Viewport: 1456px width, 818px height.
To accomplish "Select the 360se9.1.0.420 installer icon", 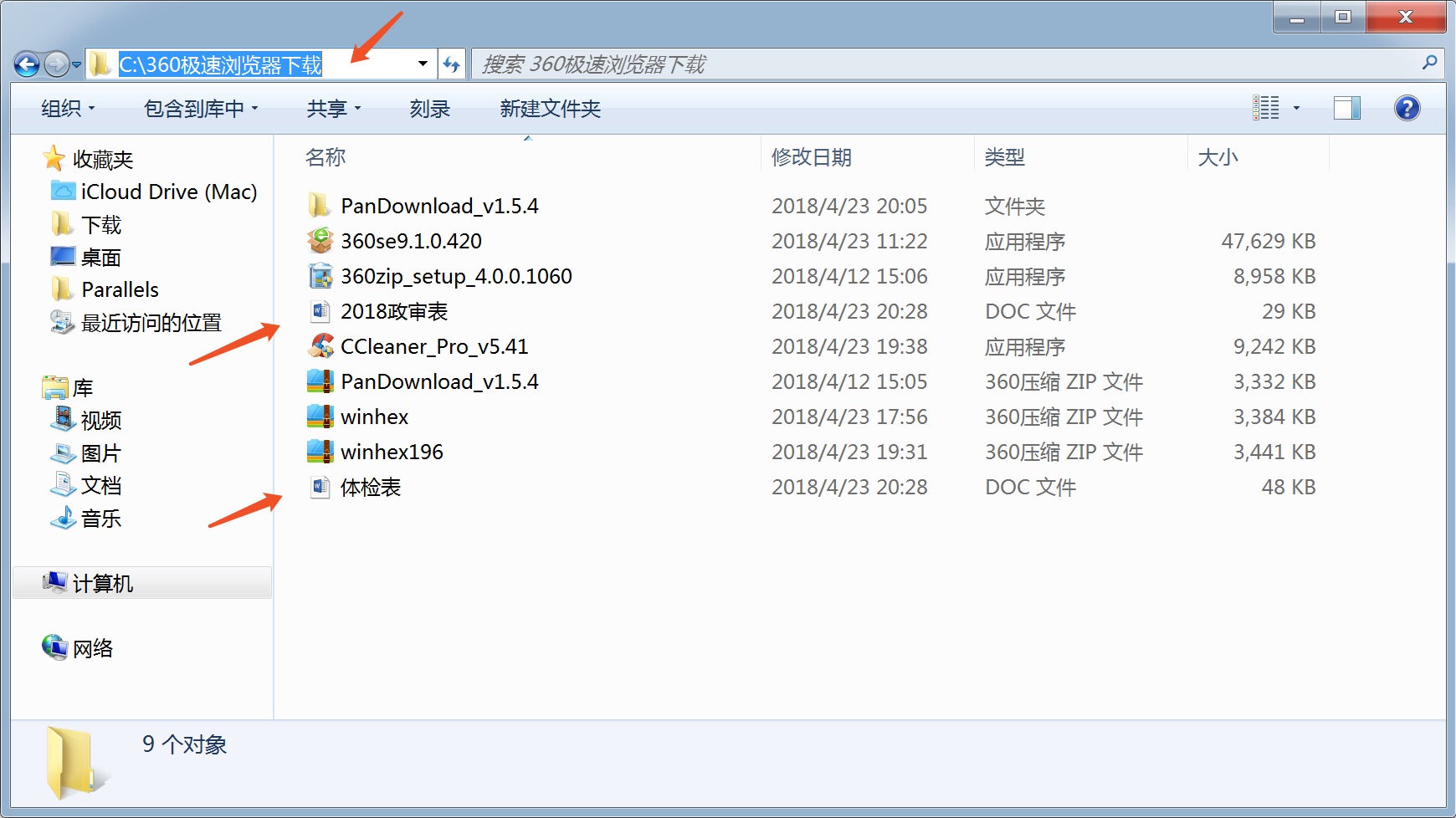I will 320,241.
